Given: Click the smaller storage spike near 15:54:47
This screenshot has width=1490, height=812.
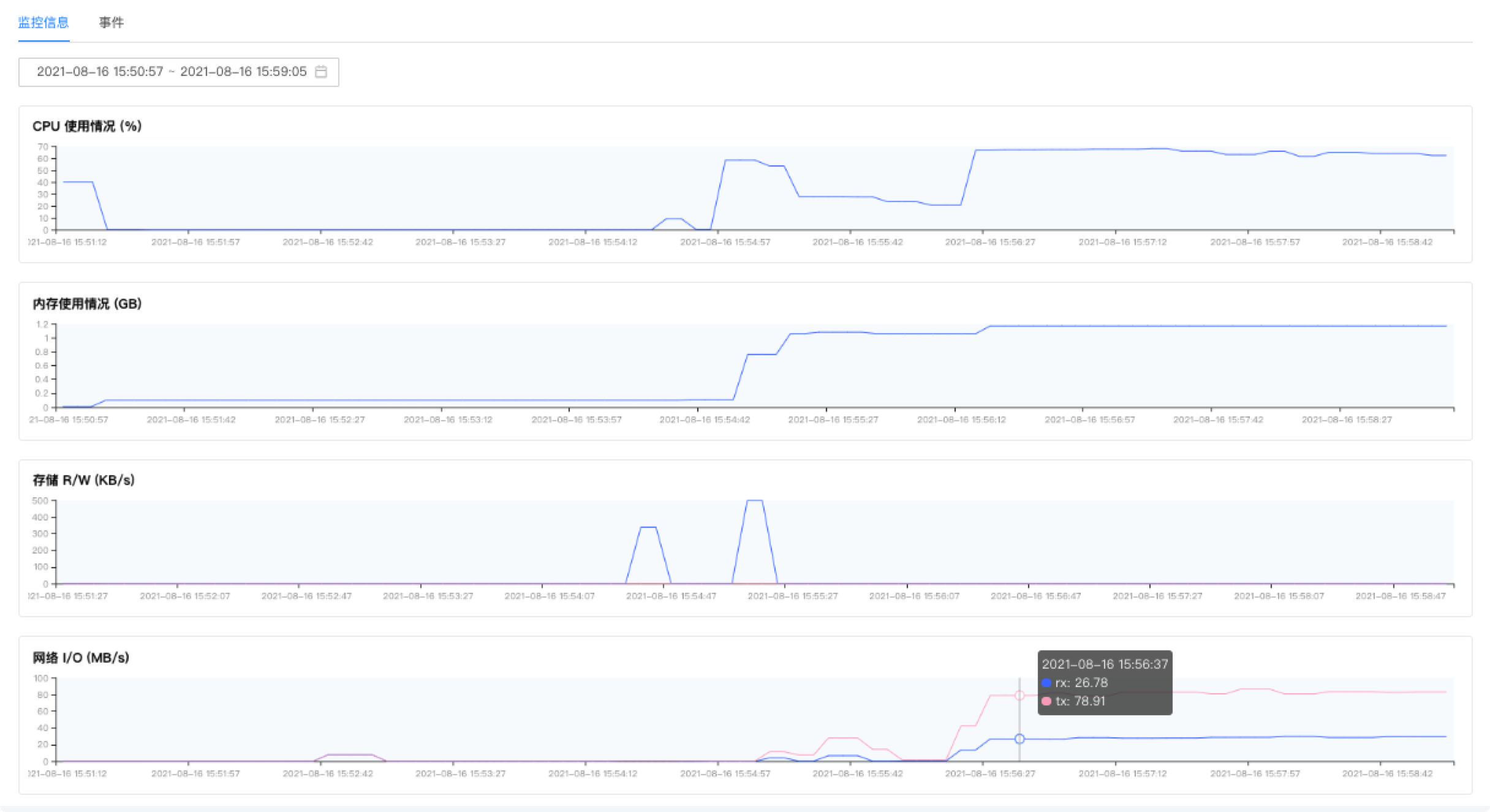Looking at the screenshot, I should 648,527.
